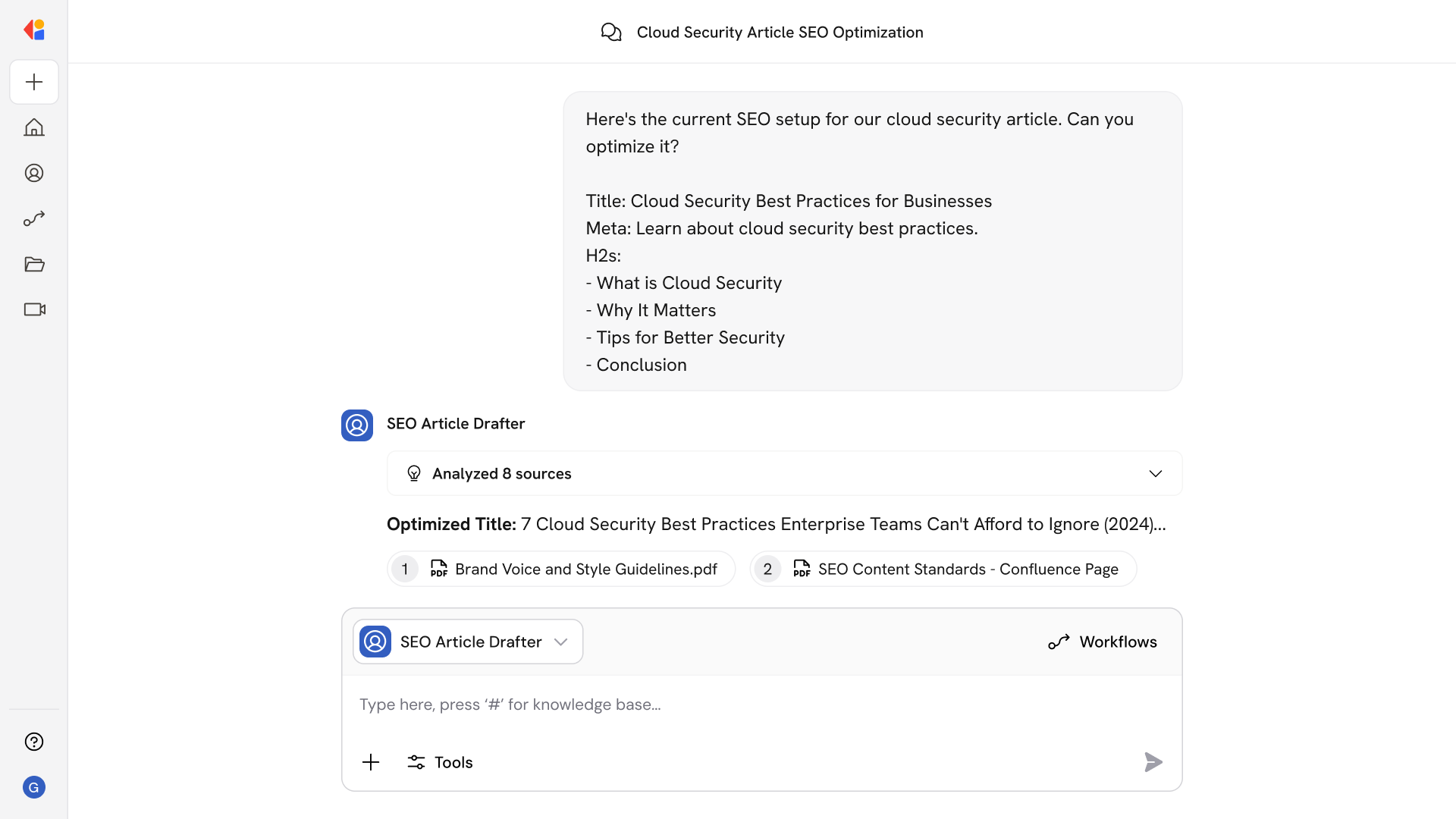The height and width of the screenshot is (819, 1456).
Task: Open the help question mark icon
Action: coord(34,742)
